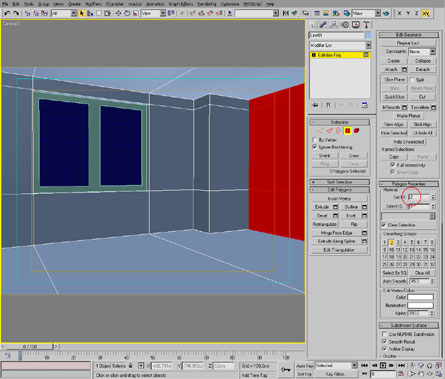This screenshot has width=445, height=379.
Task: Open the Motion command panel tab
Action: coord(345,25)
